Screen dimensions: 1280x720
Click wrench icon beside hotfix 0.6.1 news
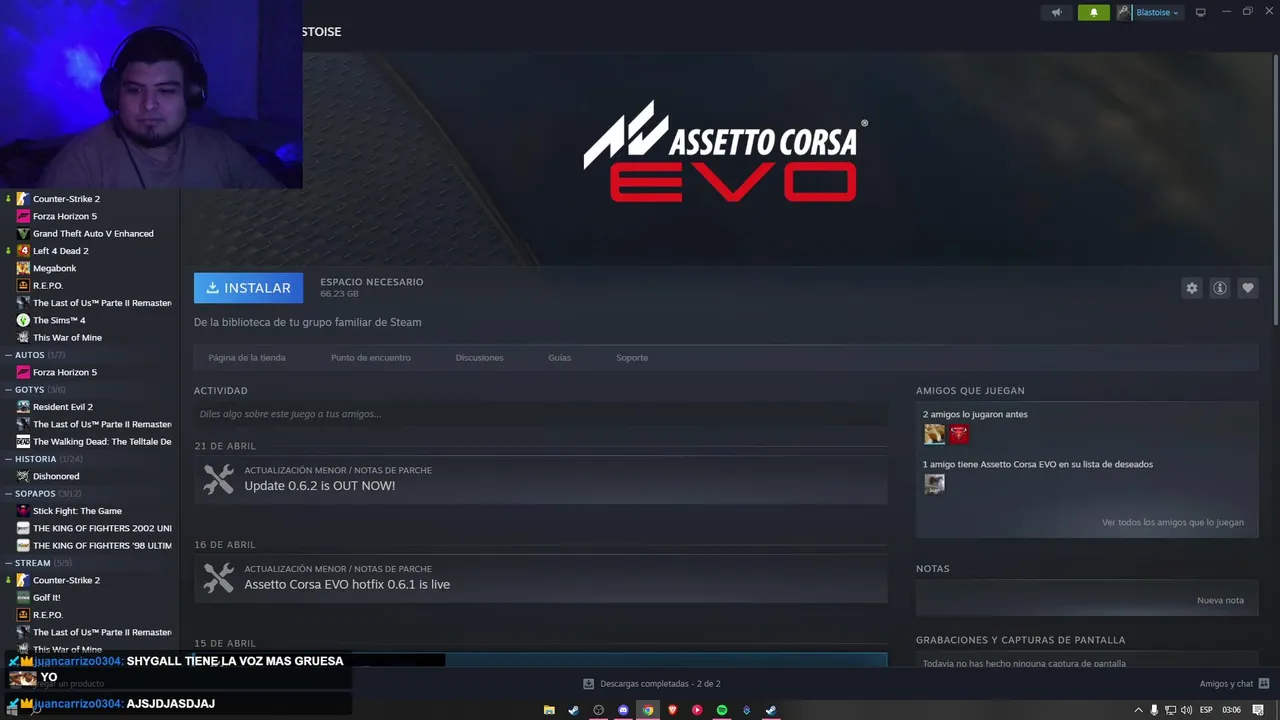click(x=218, y=578)
